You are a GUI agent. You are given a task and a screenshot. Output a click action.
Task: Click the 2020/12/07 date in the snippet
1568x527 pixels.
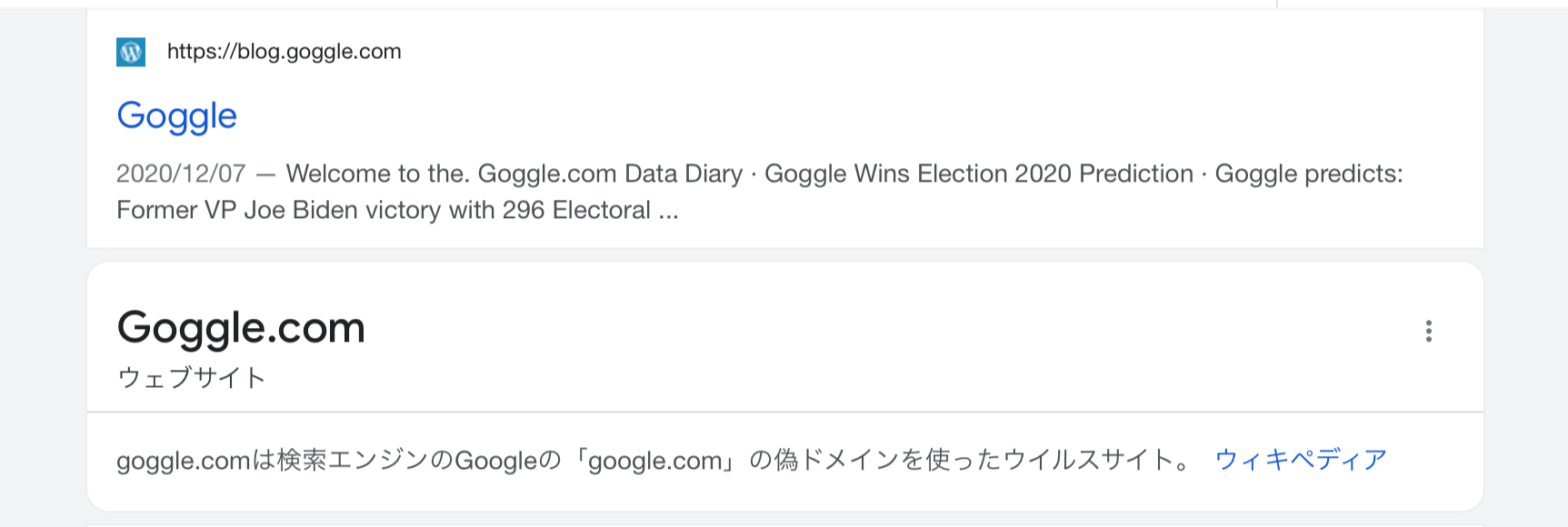(181, 174)
